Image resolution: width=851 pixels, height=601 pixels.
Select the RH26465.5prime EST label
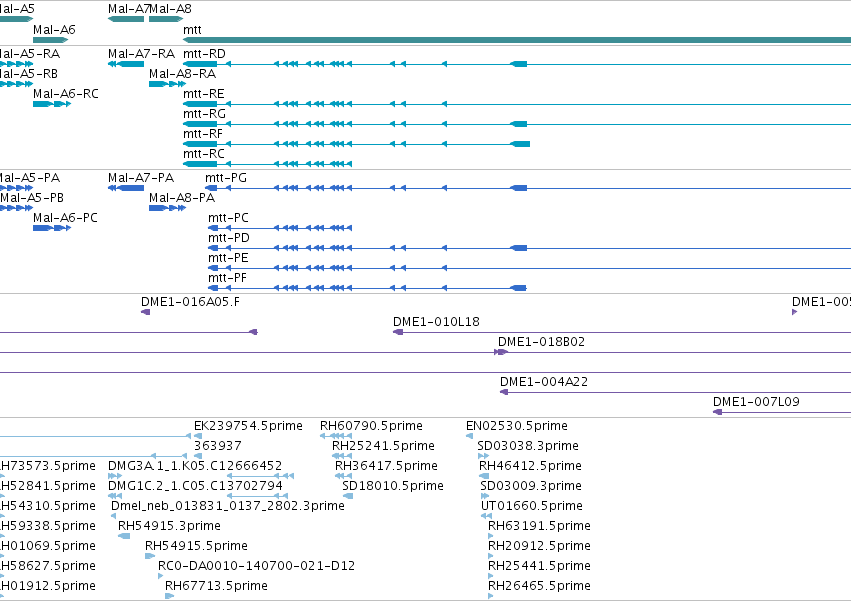coord(539,586)
